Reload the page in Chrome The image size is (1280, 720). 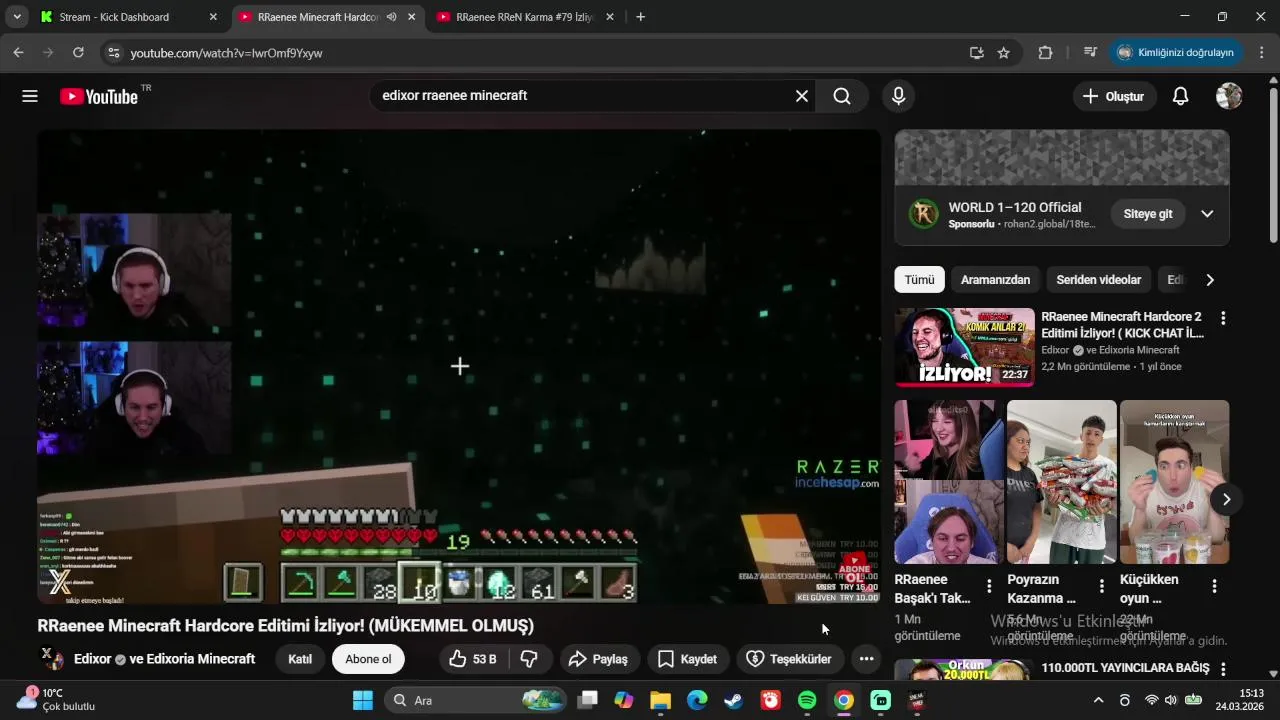[78, 53]
